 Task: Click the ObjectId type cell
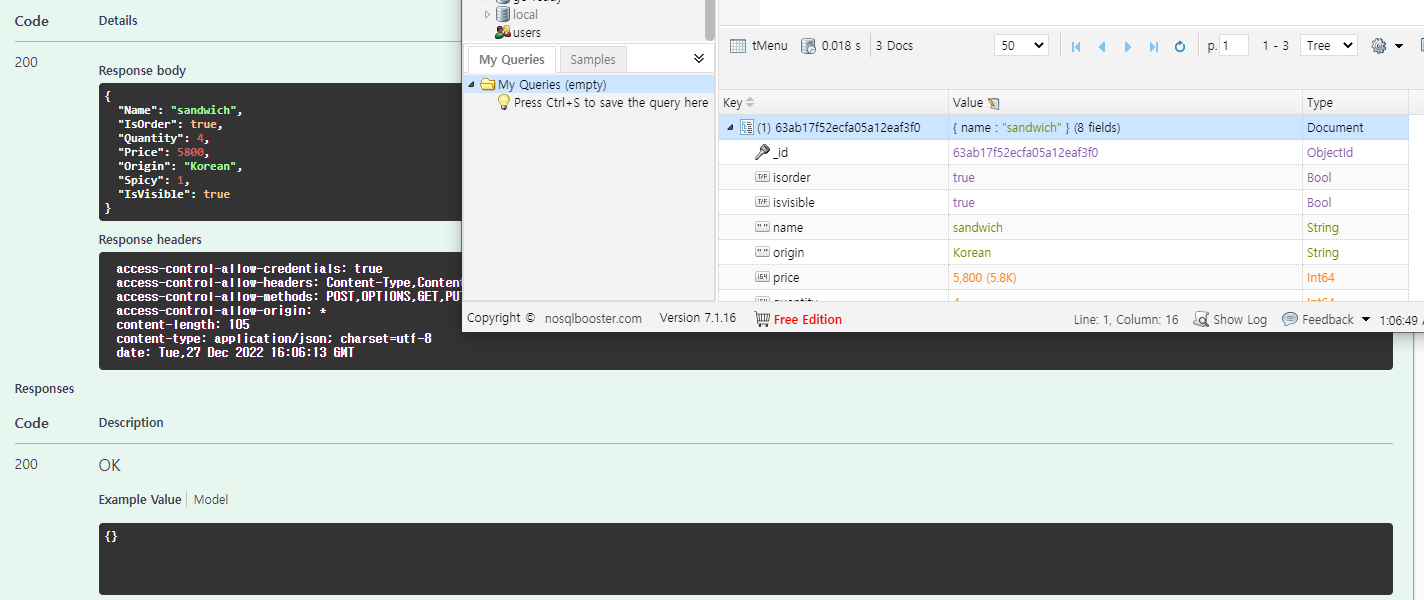(1330, 153)
